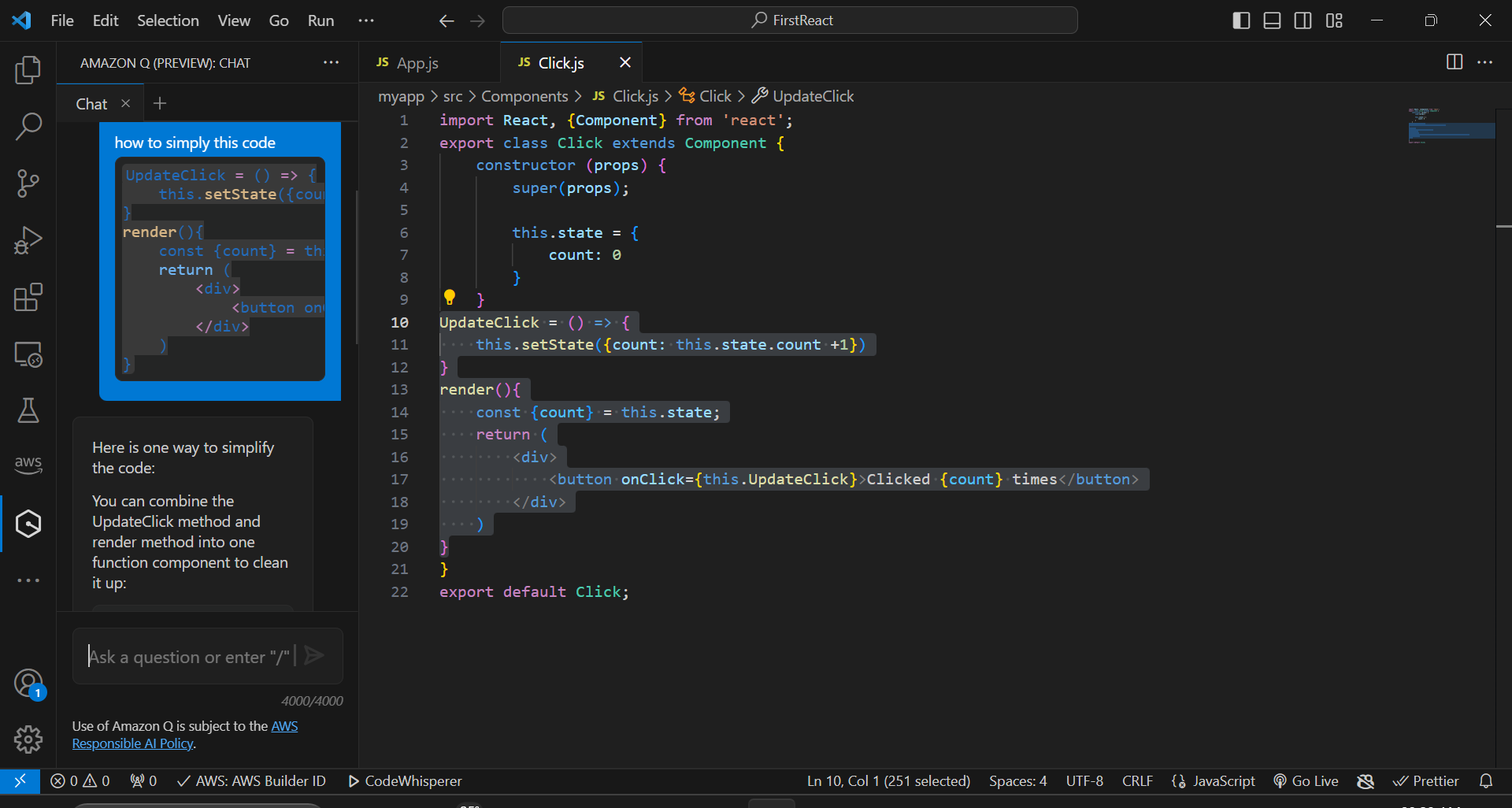Open the Search view icon
Image resolution: width=1512 pixels, height=808 pixels.
(x=28, y=126)
